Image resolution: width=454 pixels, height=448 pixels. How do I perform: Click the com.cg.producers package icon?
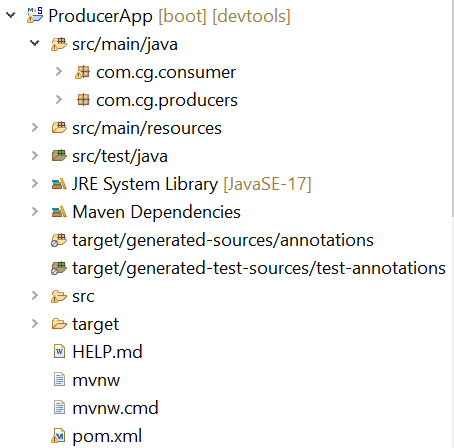pos(83,100)
